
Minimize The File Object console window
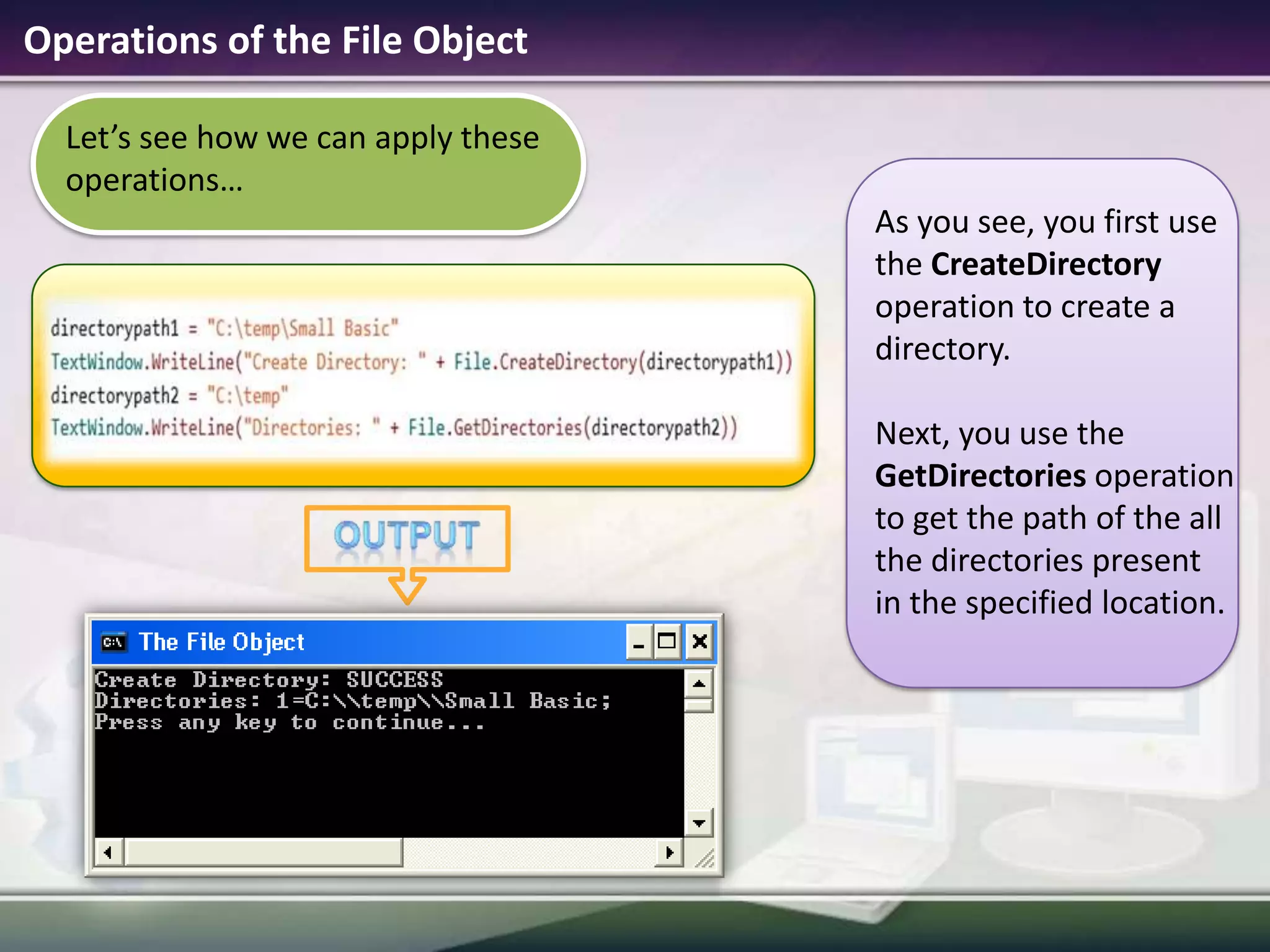coord(639,642)
